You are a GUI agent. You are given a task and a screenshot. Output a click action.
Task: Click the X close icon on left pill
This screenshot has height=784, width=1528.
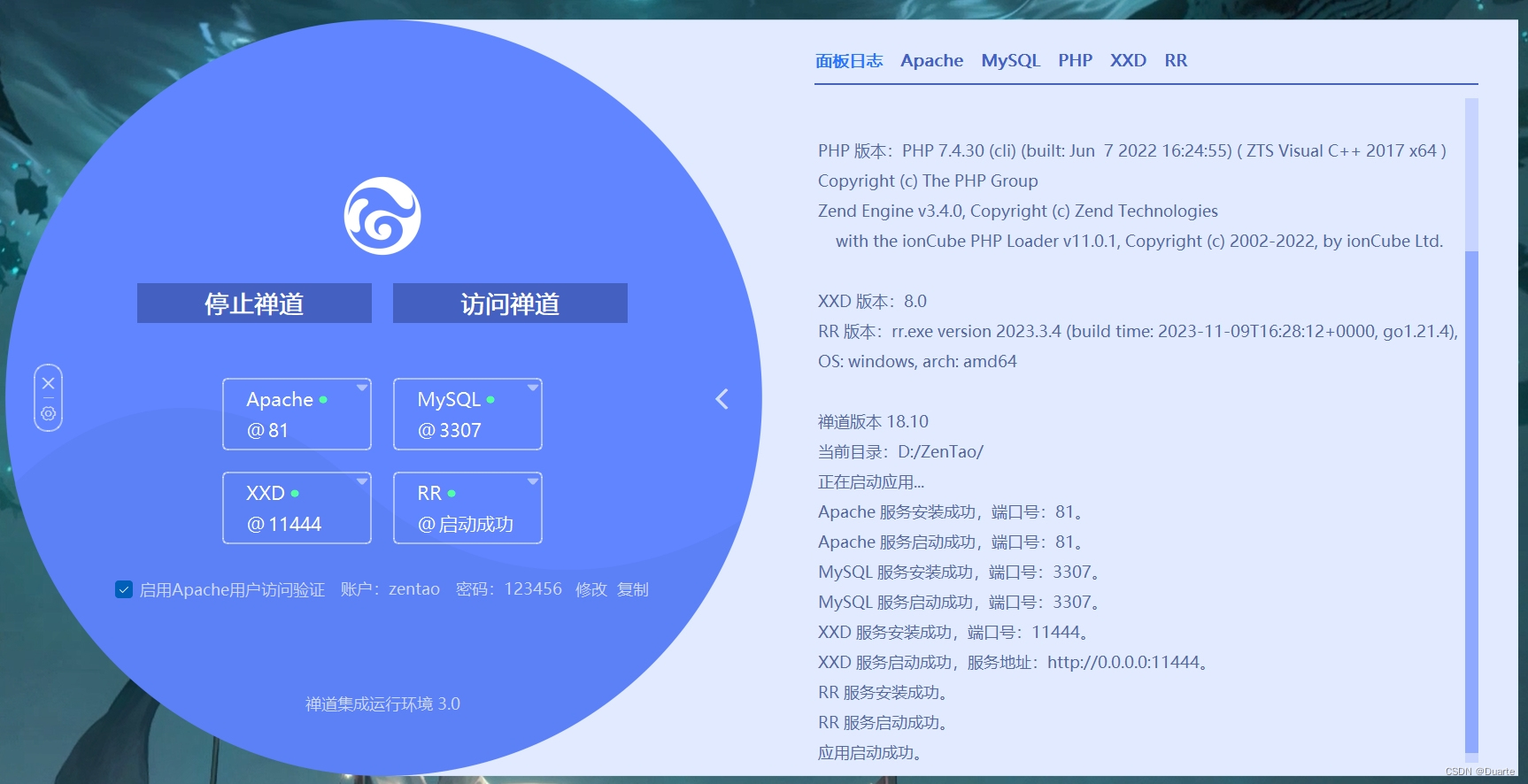(x=49, y=383)
